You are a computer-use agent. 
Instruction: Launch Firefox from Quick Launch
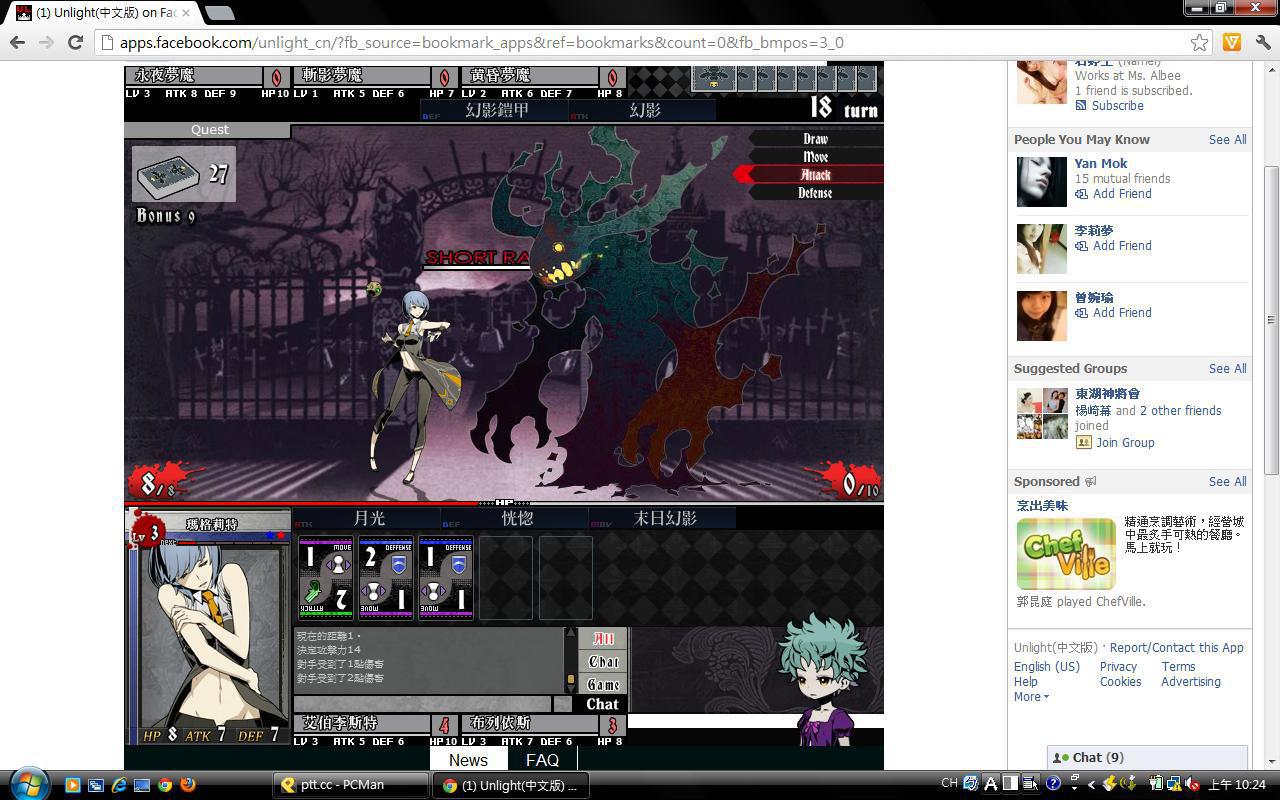point(188,785)
